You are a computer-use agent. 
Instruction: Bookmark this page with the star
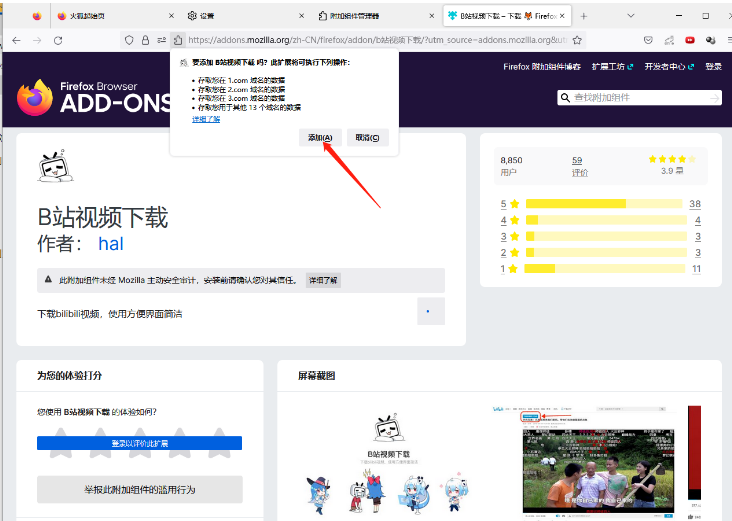point(577,40)
